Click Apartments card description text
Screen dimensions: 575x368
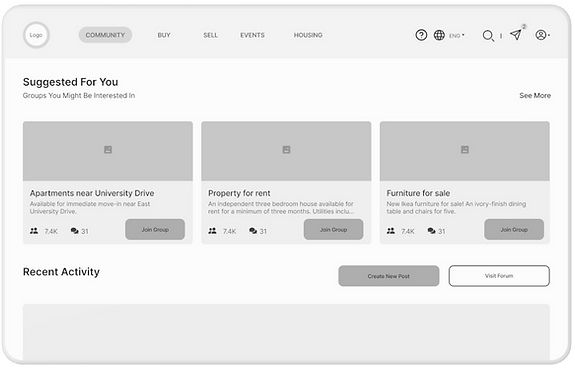90,208
